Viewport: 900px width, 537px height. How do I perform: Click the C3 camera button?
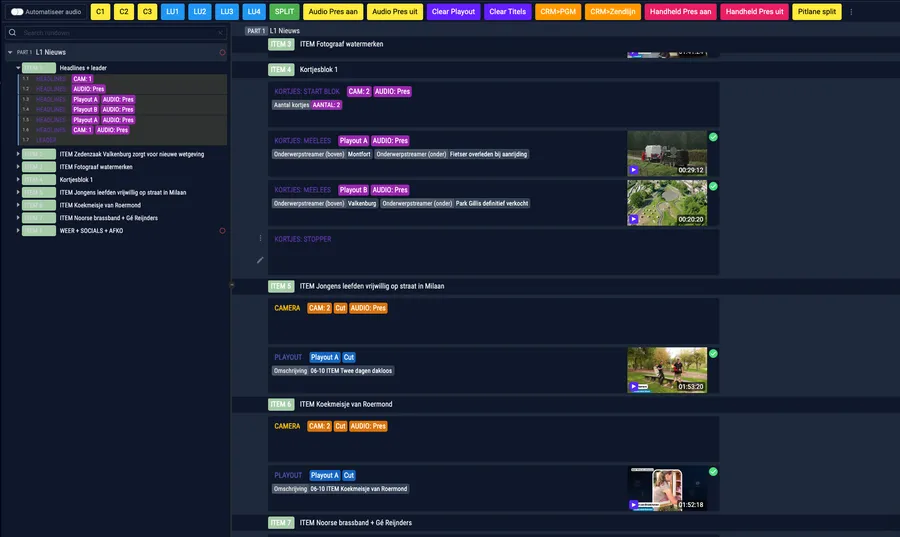[148, 11]
